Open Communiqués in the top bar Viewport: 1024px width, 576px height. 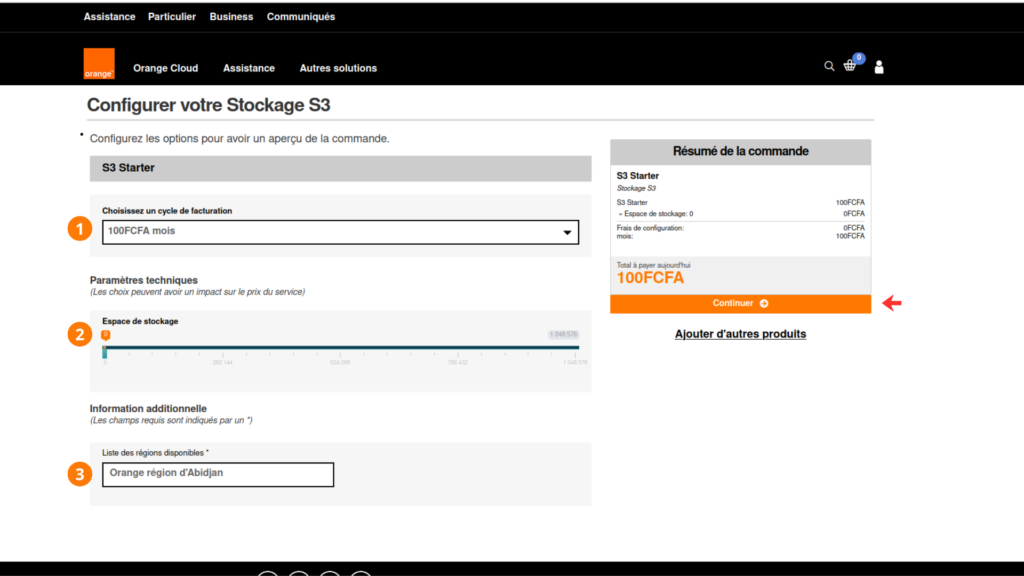pos(301,17)
